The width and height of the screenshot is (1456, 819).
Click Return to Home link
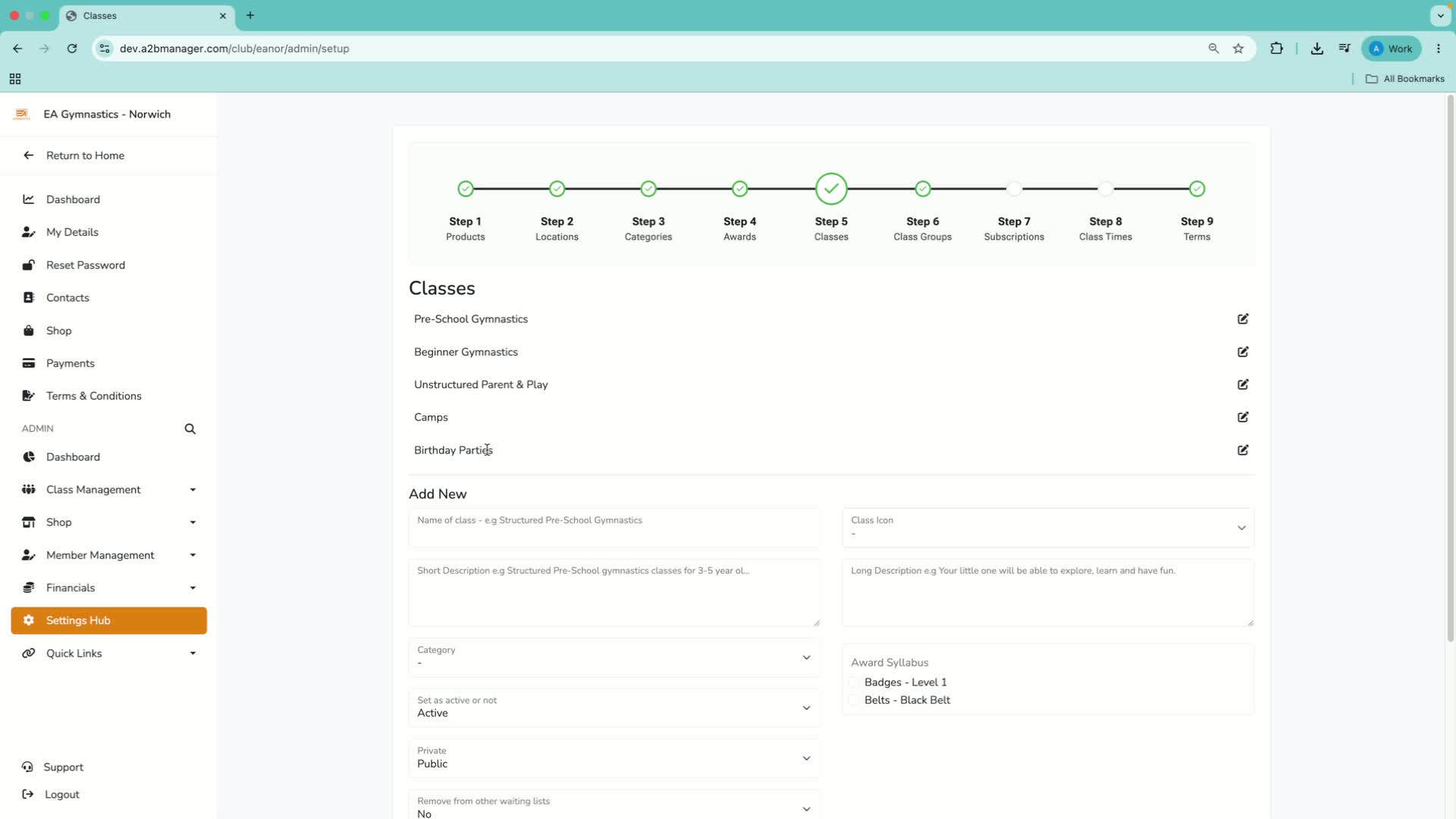[x=85, y=155]
